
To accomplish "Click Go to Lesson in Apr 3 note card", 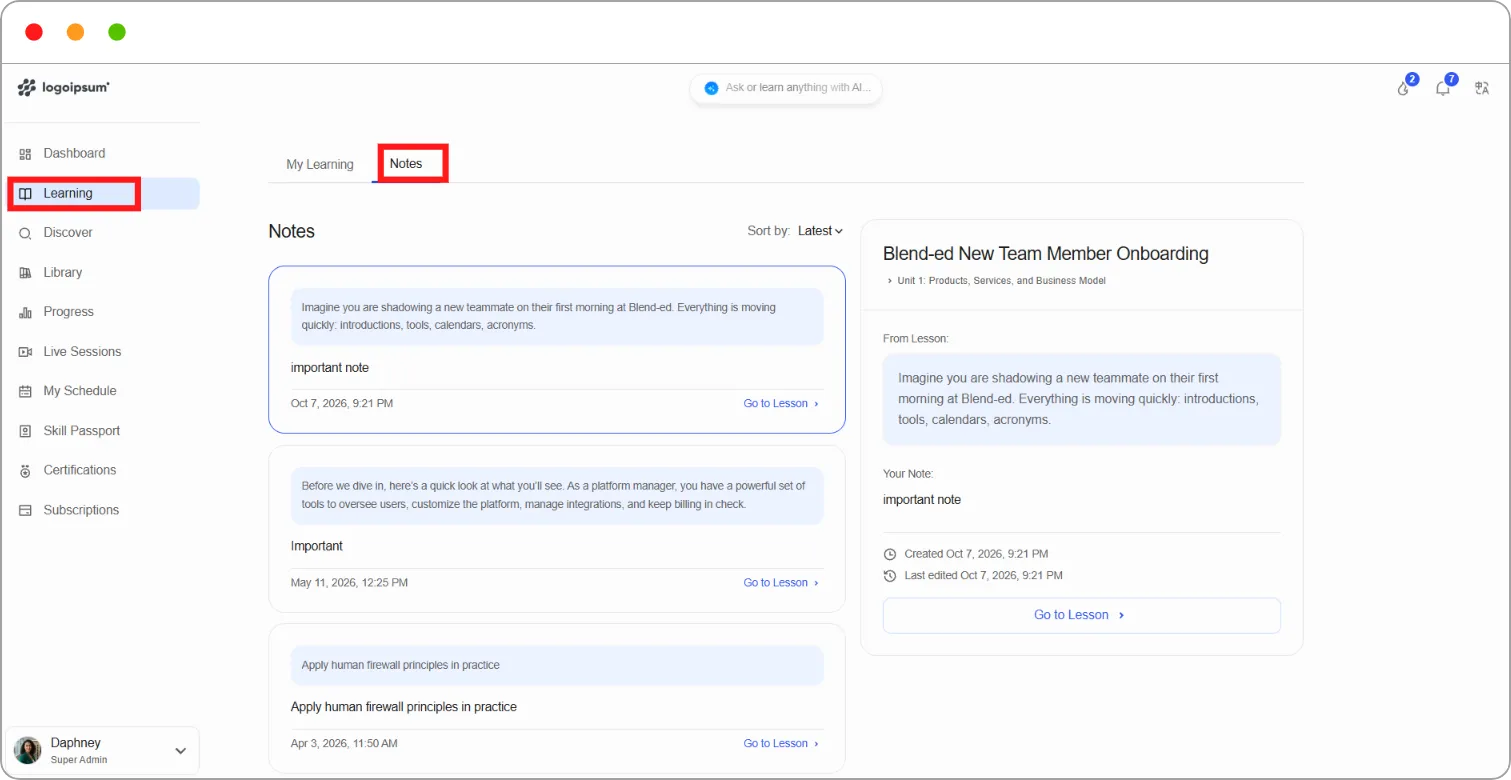I will [781, 744].
